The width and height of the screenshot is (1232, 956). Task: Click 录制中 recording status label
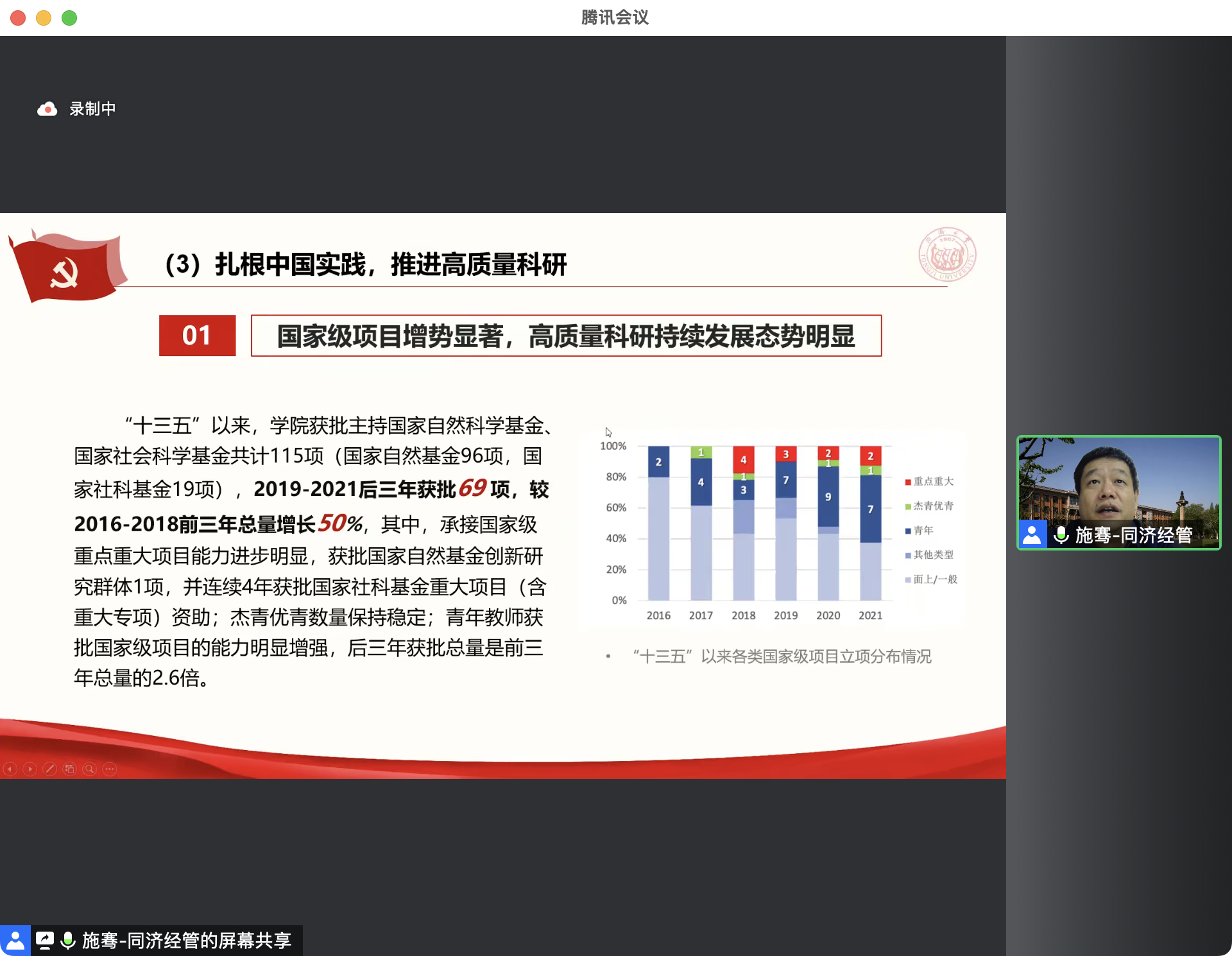(92, 109)
